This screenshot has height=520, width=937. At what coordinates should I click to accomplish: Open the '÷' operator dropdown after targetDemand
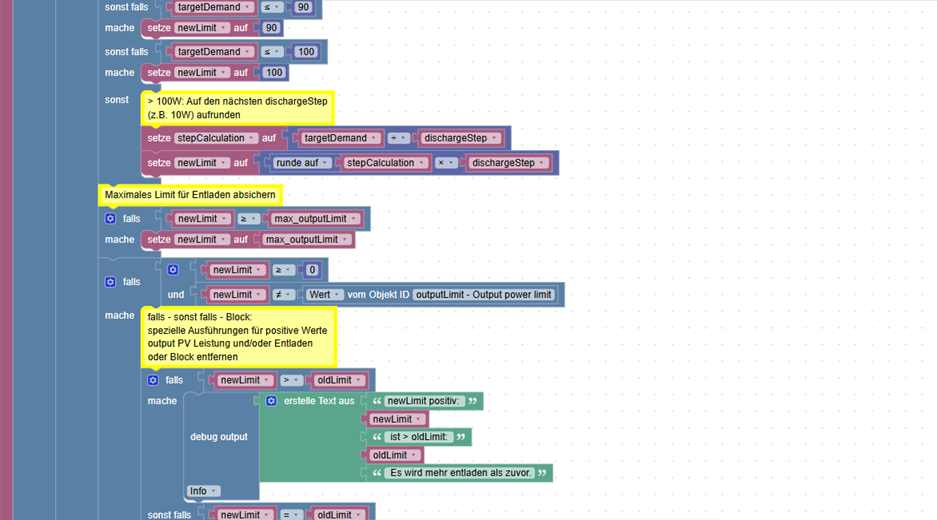click(x=398, y=138)
